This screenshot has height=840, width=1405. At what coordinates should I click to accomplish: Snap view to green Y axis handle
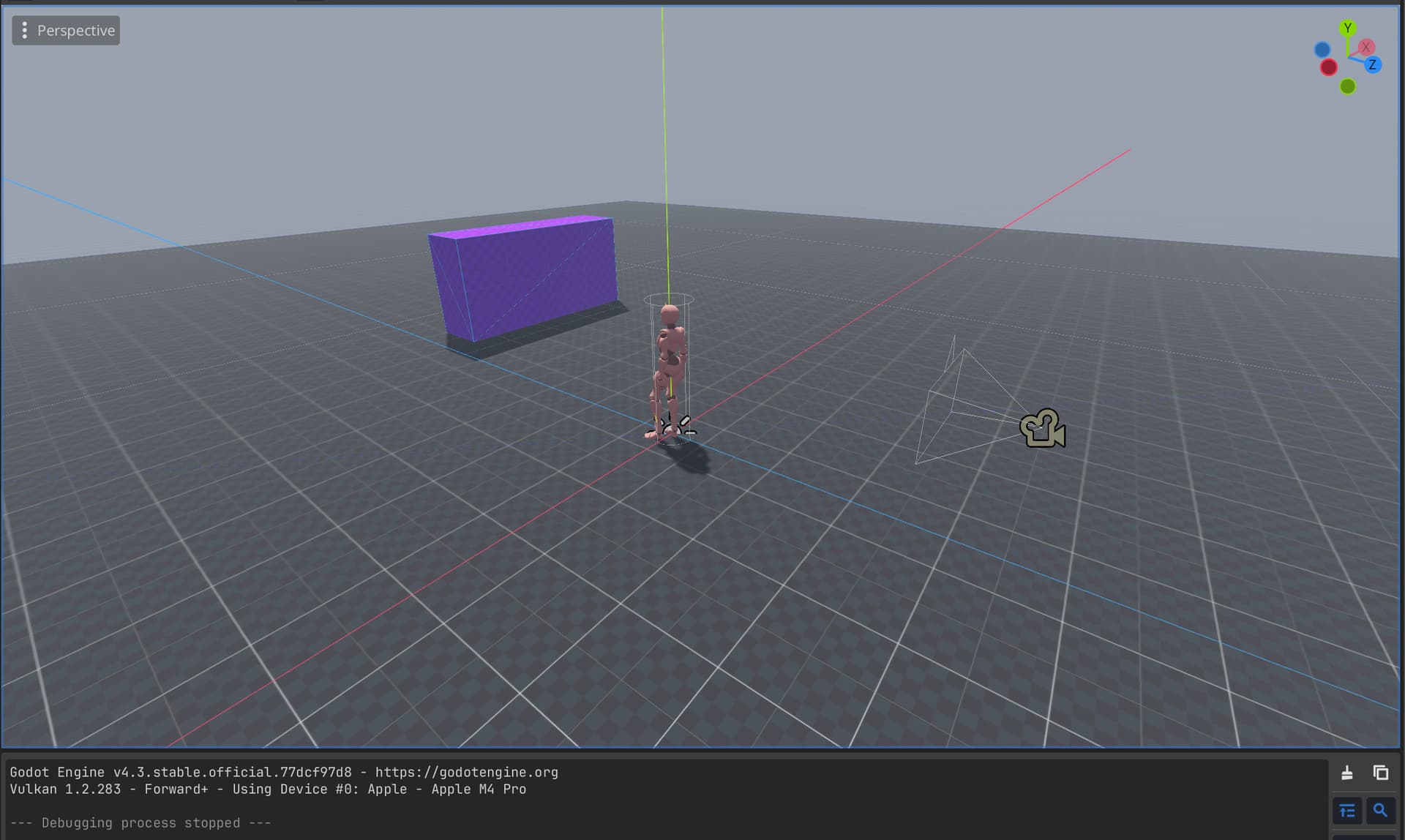pyautogui.click(x=1347, y=29)
